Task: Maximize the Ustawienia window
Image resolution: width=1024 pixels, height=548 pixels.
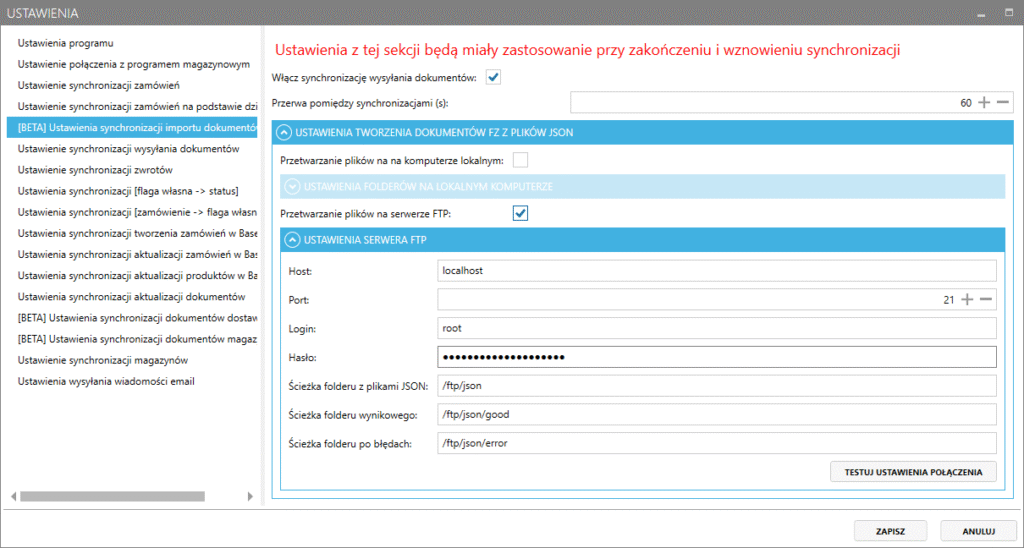Action: point(1009,12)
